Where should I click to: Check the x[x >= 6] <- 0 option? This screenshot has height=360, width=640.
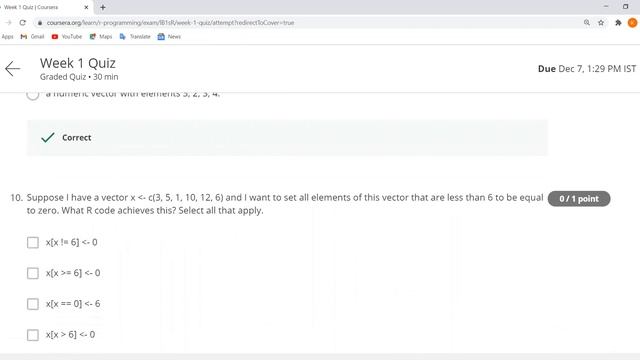tap(33, 273)
